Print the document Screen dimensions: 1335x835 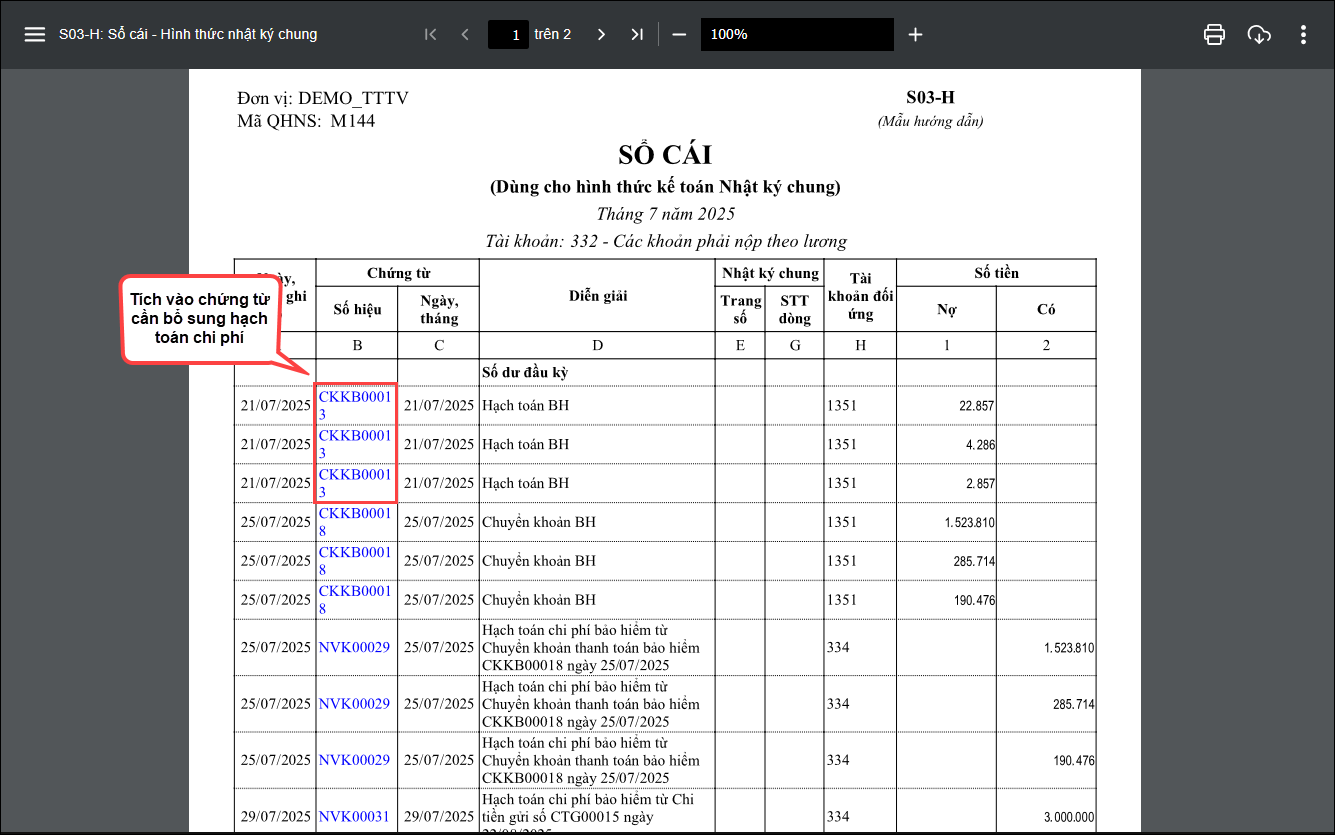1214,34
